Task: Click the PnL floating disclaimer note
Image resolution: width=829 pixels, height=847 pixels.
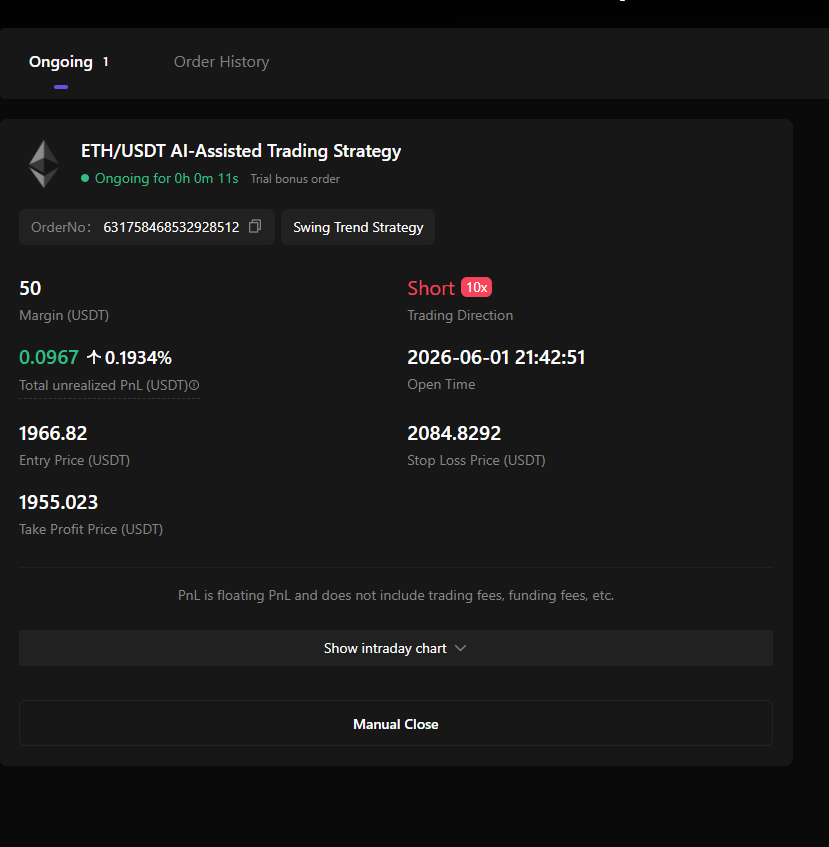Action: [x=396, y=595]
